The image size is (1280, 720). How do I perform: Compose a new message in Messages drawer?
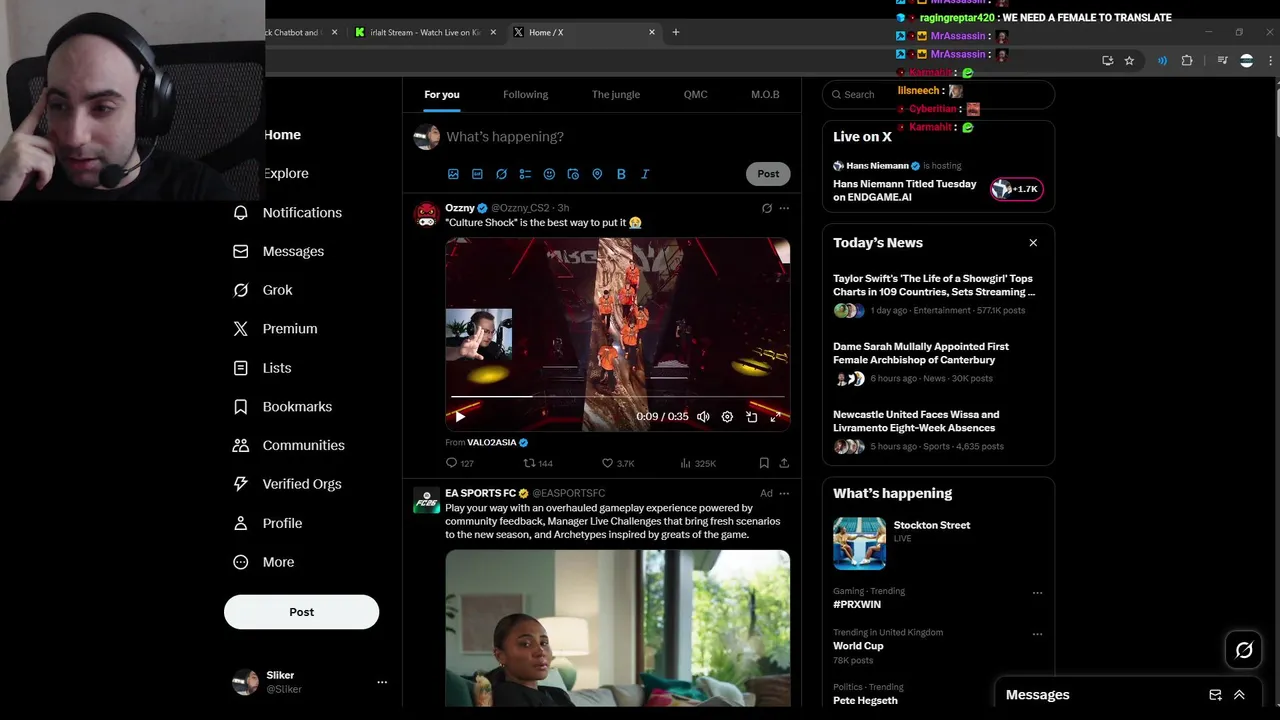1215,695
